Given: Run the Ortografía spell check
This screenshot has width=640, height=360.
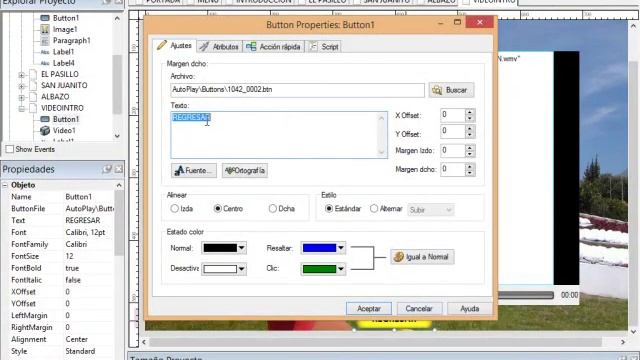Looking at the screenshot, I should 245,170.
